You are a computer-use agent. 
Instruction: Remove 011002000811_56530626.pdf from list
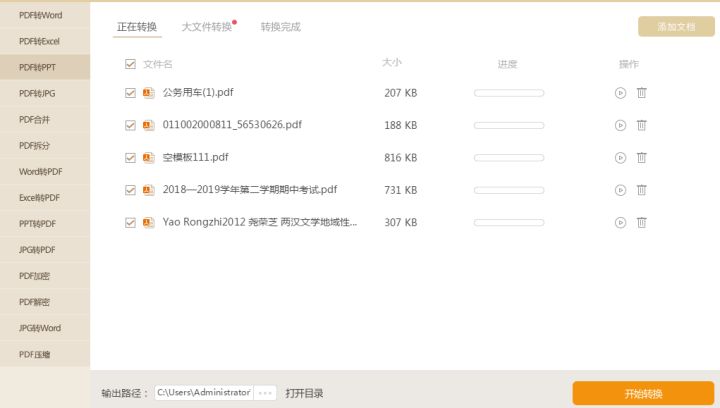point(641,125)
